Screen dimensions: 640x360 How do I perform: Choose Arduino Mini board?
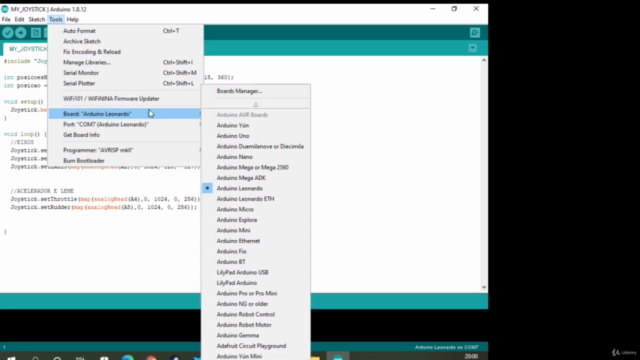pyautogui.click(x=256, y=230)
